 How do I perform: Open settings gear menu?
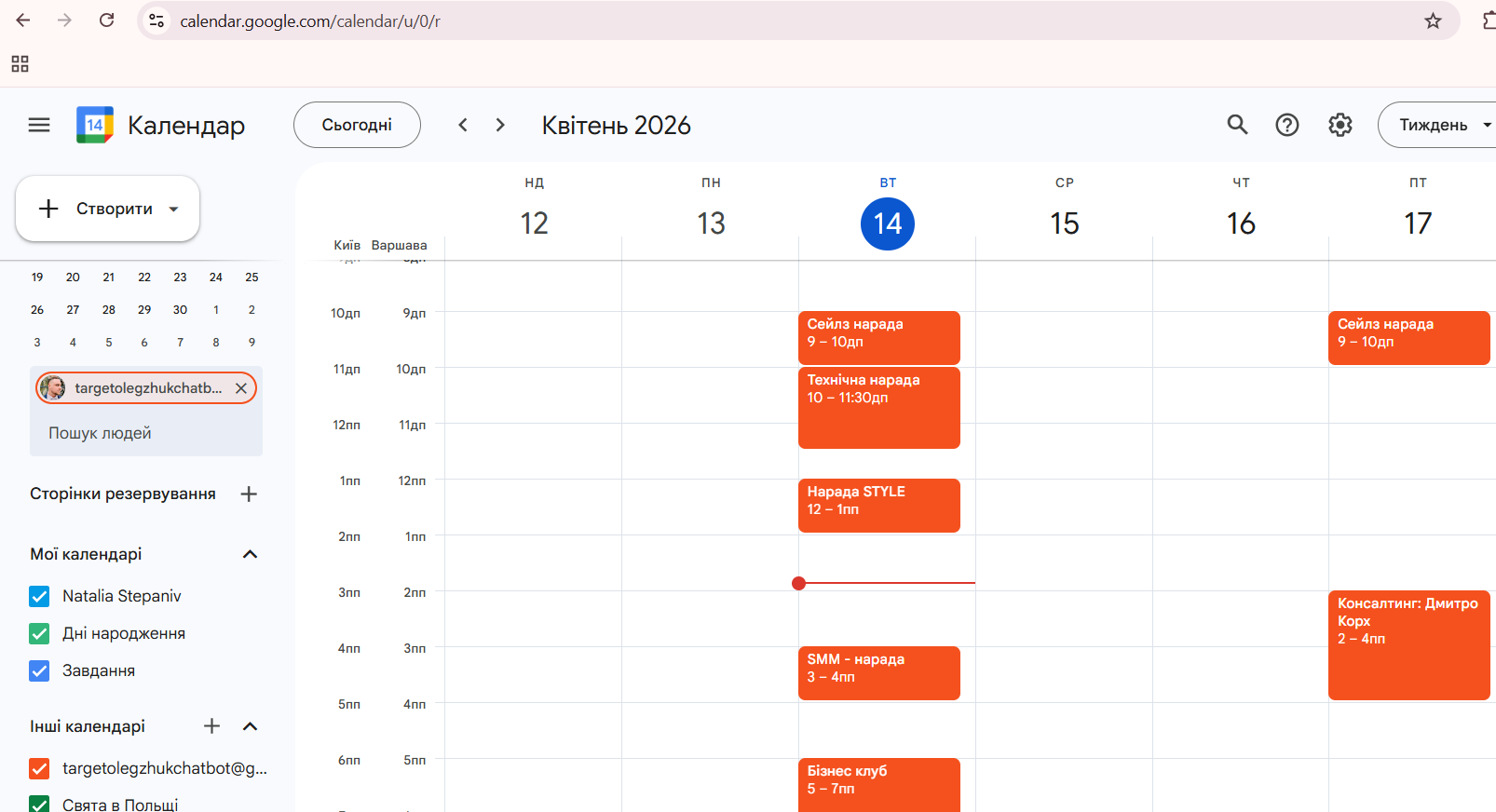tap(1340, 125)
